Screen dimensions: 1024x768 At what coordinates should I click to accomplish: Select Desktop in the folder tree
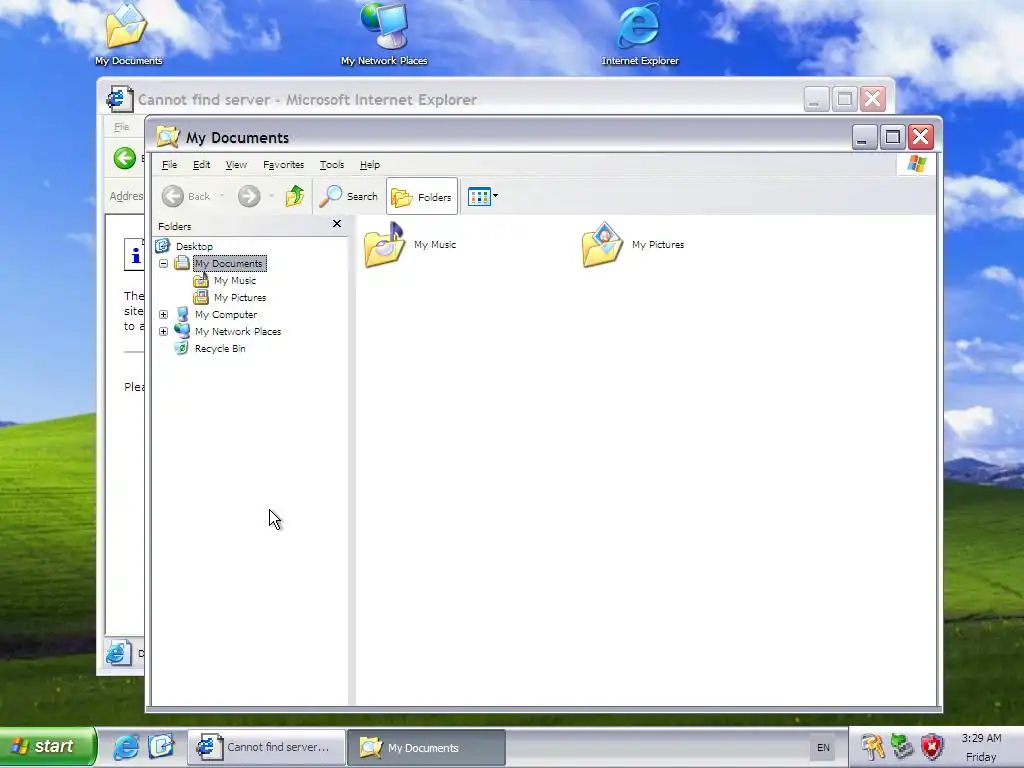coord(194,246)
